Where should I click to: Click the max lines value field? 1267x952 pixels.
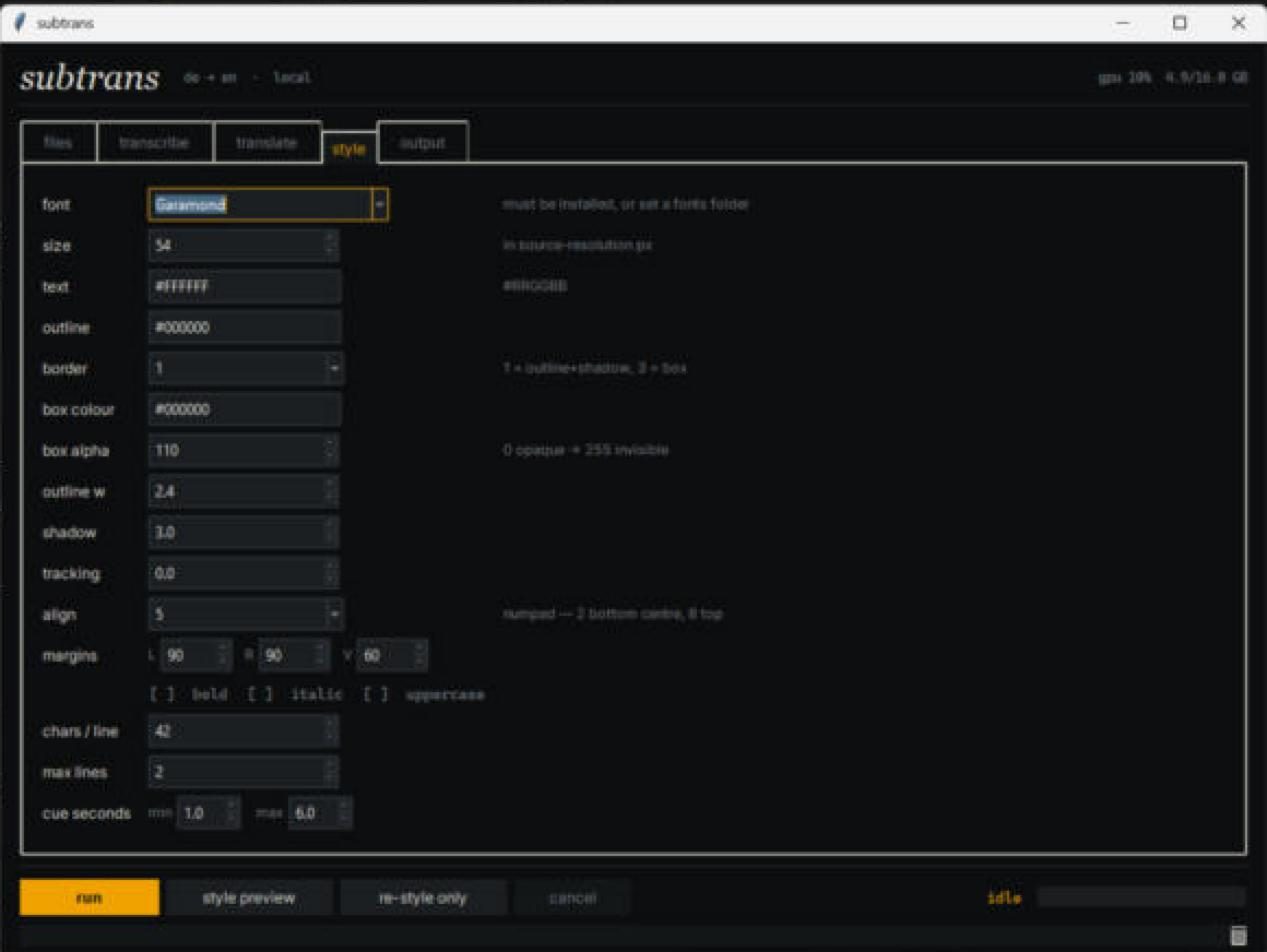click(244, 772)
